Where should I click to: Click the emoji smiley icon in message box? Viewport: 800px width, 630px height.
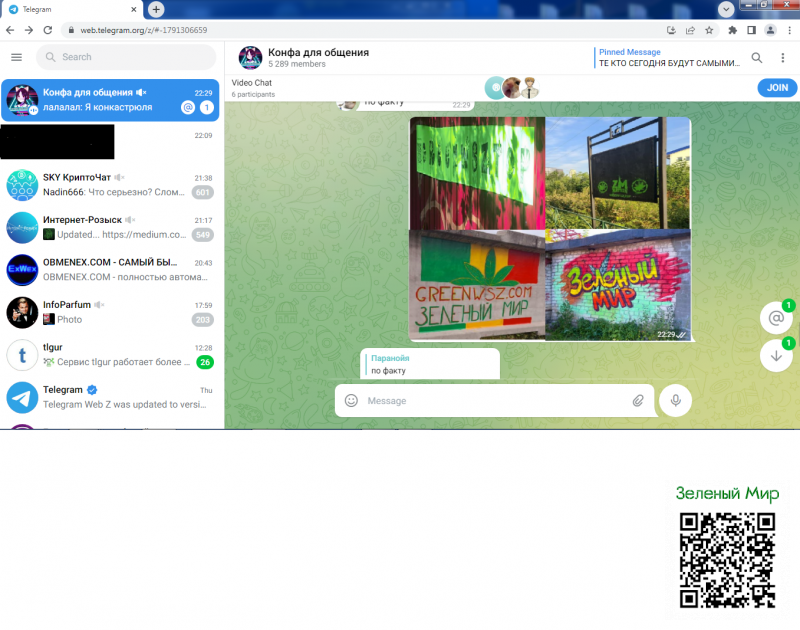351,401
